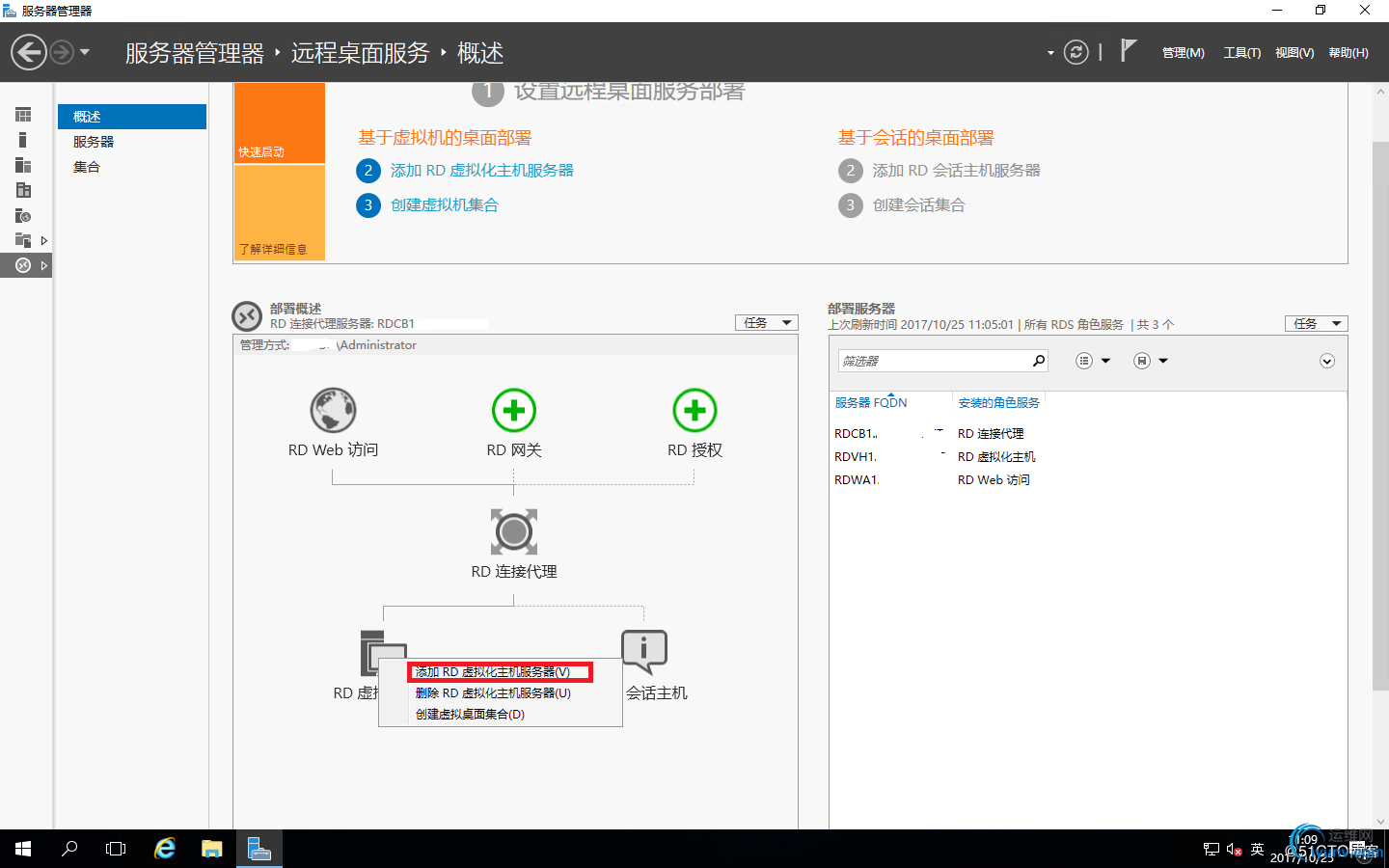The height and width of the screenshot is (868, 1389).
Task: Expand filter criteria chevron button
Action: point(1327,361)
